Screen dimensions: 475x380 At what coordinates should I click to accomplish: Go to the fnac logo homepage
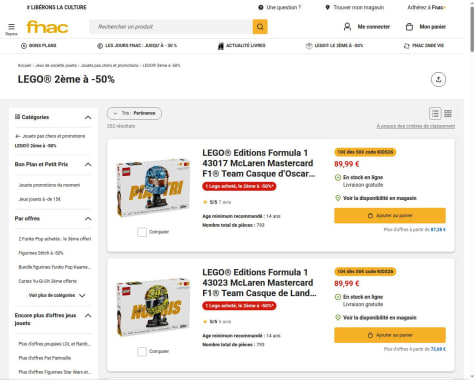[47, 27]
